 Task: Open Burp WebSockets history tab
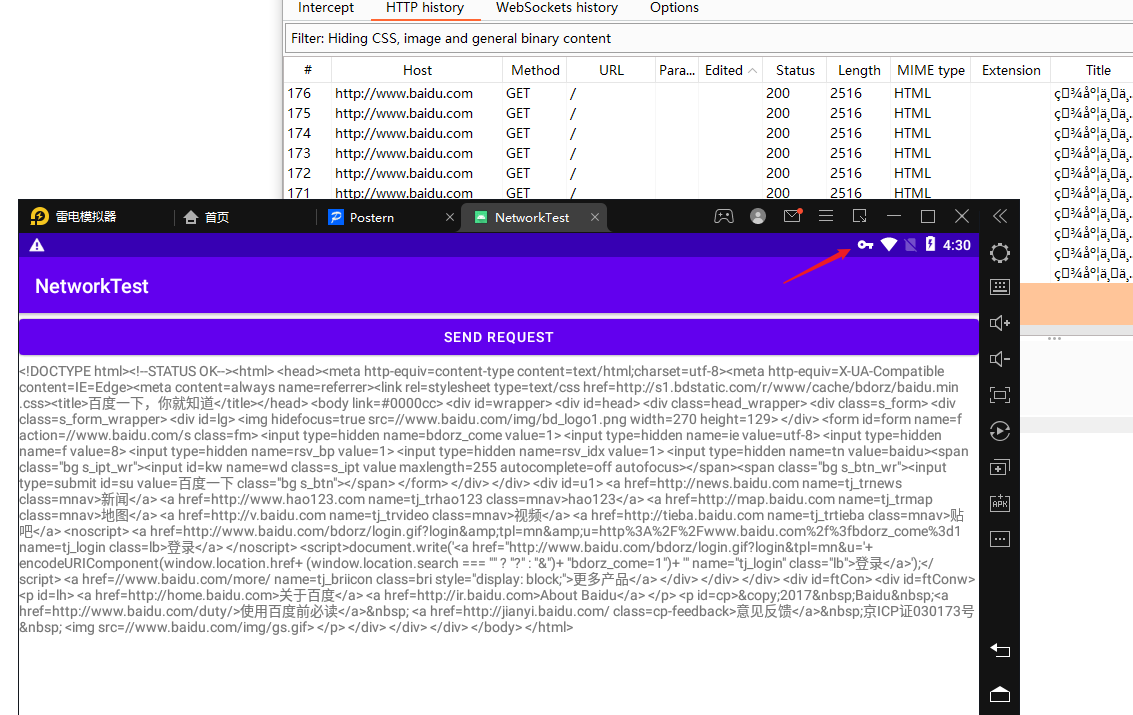[x=556, y=8]
